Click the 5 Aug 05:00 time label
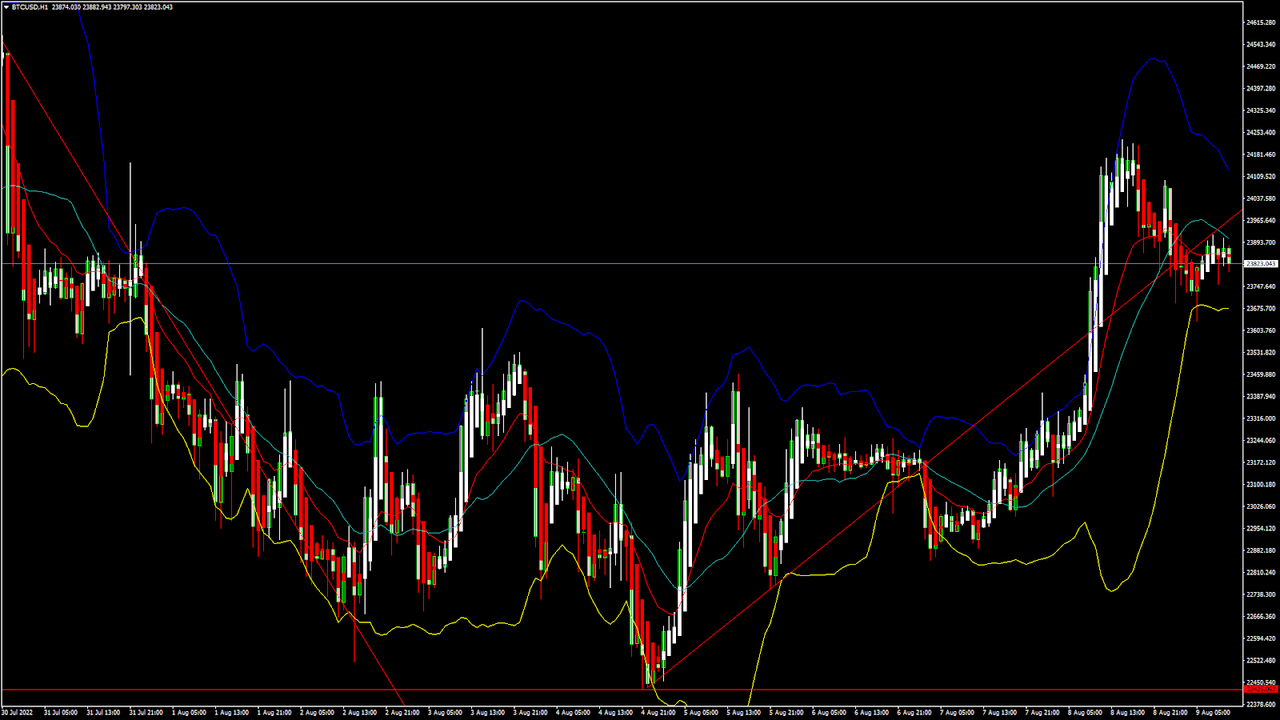The width and height of the screenshot is (1280, 720). 702,713
